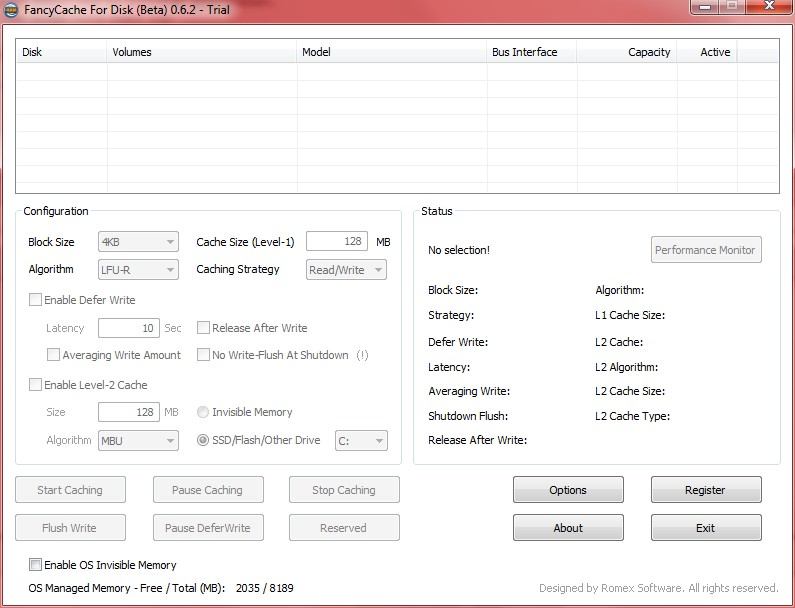This screenshot has width=795, height=608.
Task: Expand the Caching Strategy Read/Write dropdown
Action: [346, 270]
